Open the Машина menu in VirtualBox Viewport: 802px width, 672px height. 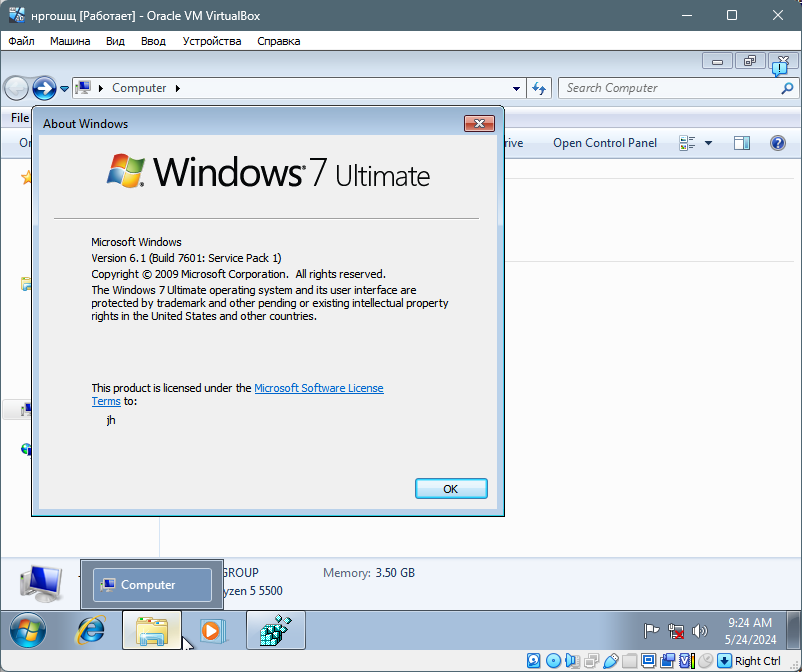point(70,41)
